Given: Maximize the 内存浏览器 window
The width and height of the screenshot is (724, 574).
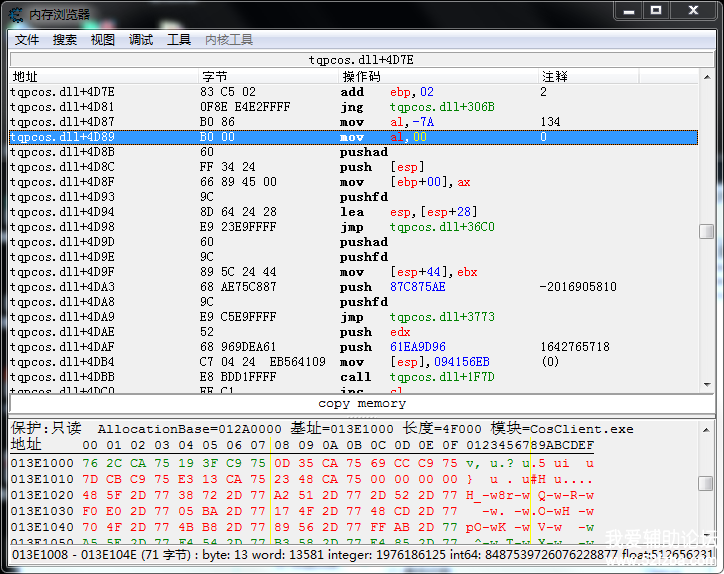Looking at the screenshot, I should tap(656, 11).
